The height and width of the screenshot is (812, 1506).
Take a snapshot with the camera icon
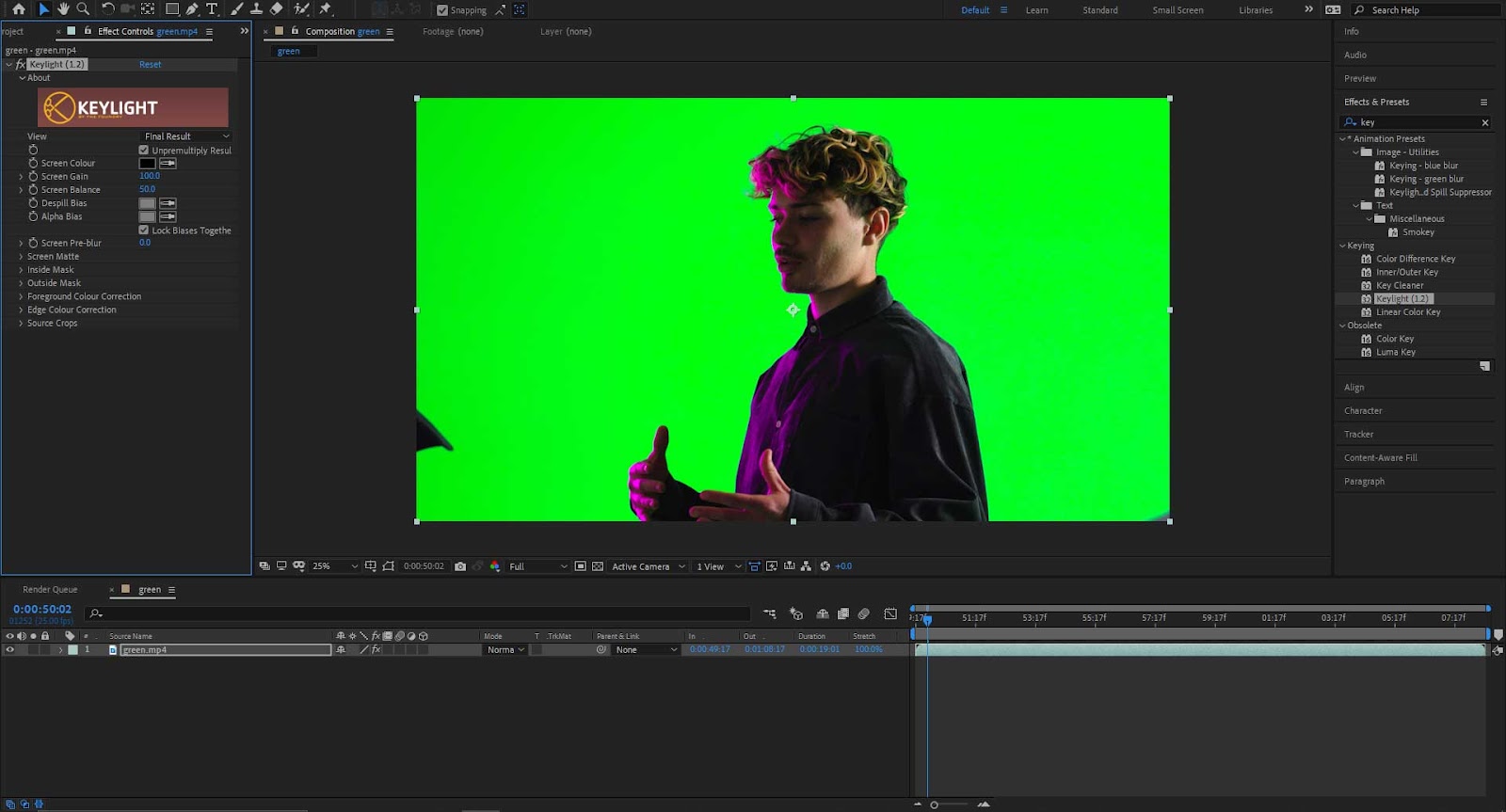coord(460,566)
